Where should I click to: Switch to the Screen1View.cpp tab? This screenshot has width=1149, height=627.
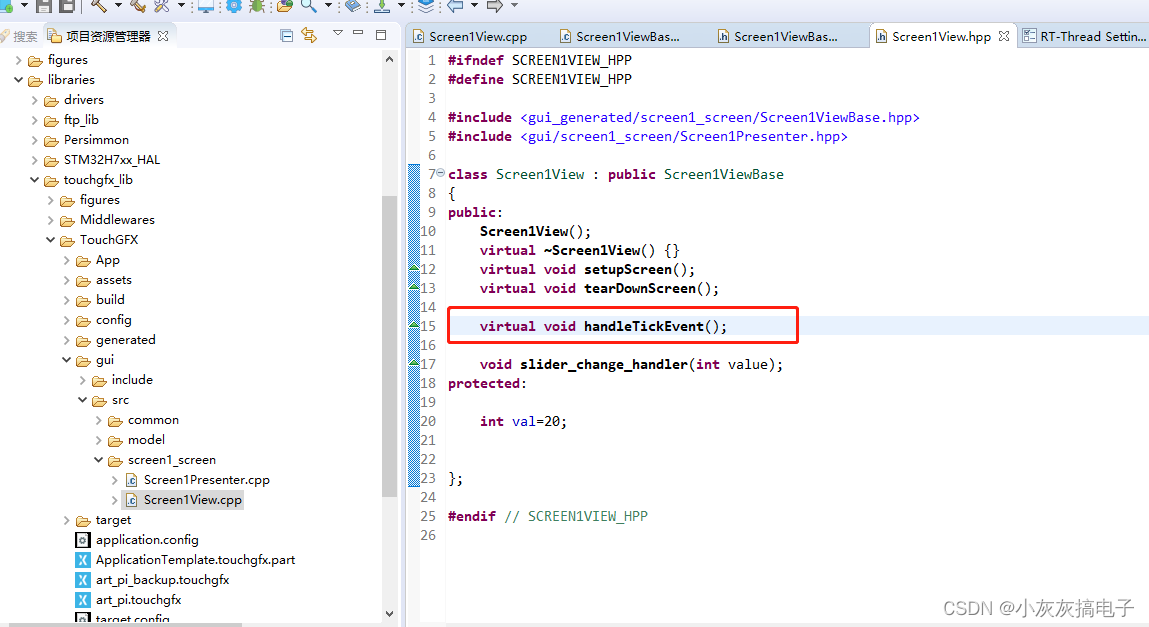[x=477, y=35]
